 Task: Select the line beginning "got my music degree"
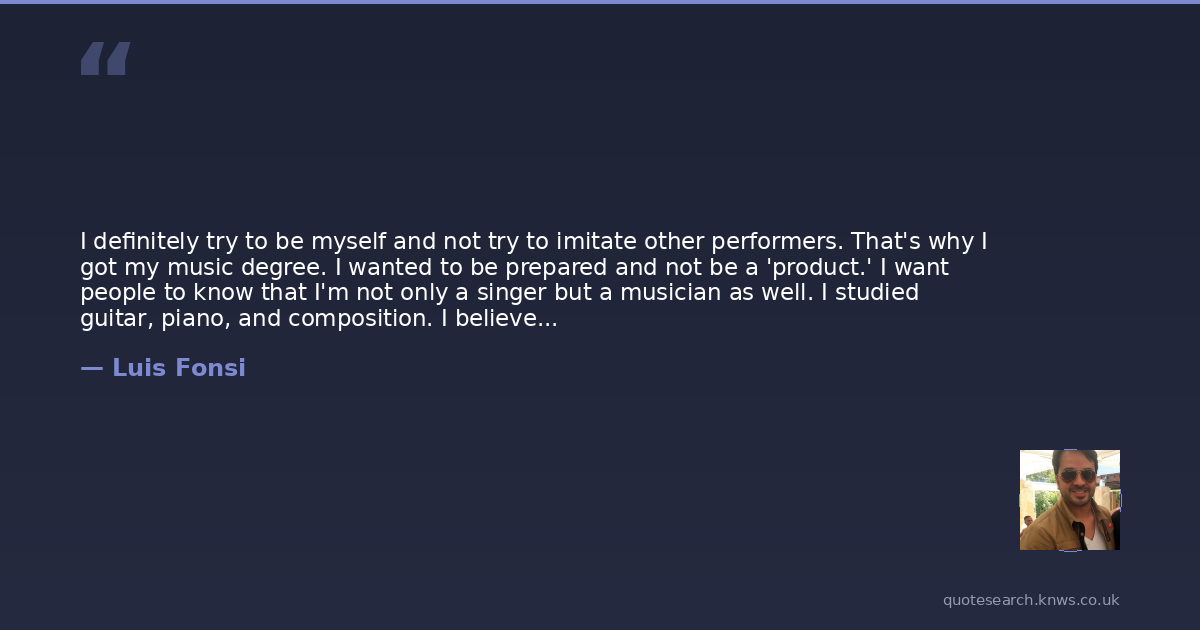point(514,268)
